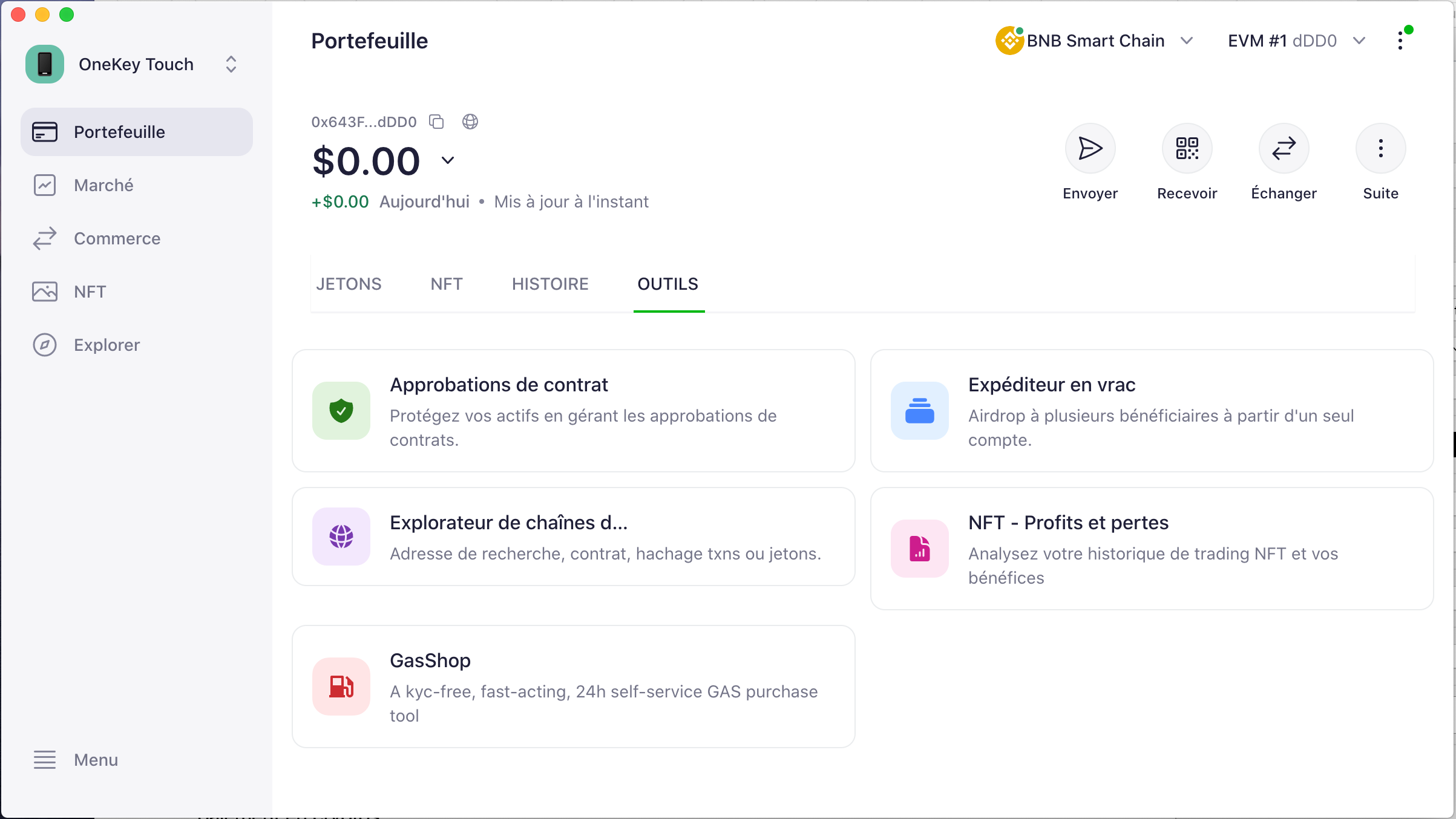Click the Envoyer send icon
This screenshot has width=1456, height=819.
click(1090, 148)
